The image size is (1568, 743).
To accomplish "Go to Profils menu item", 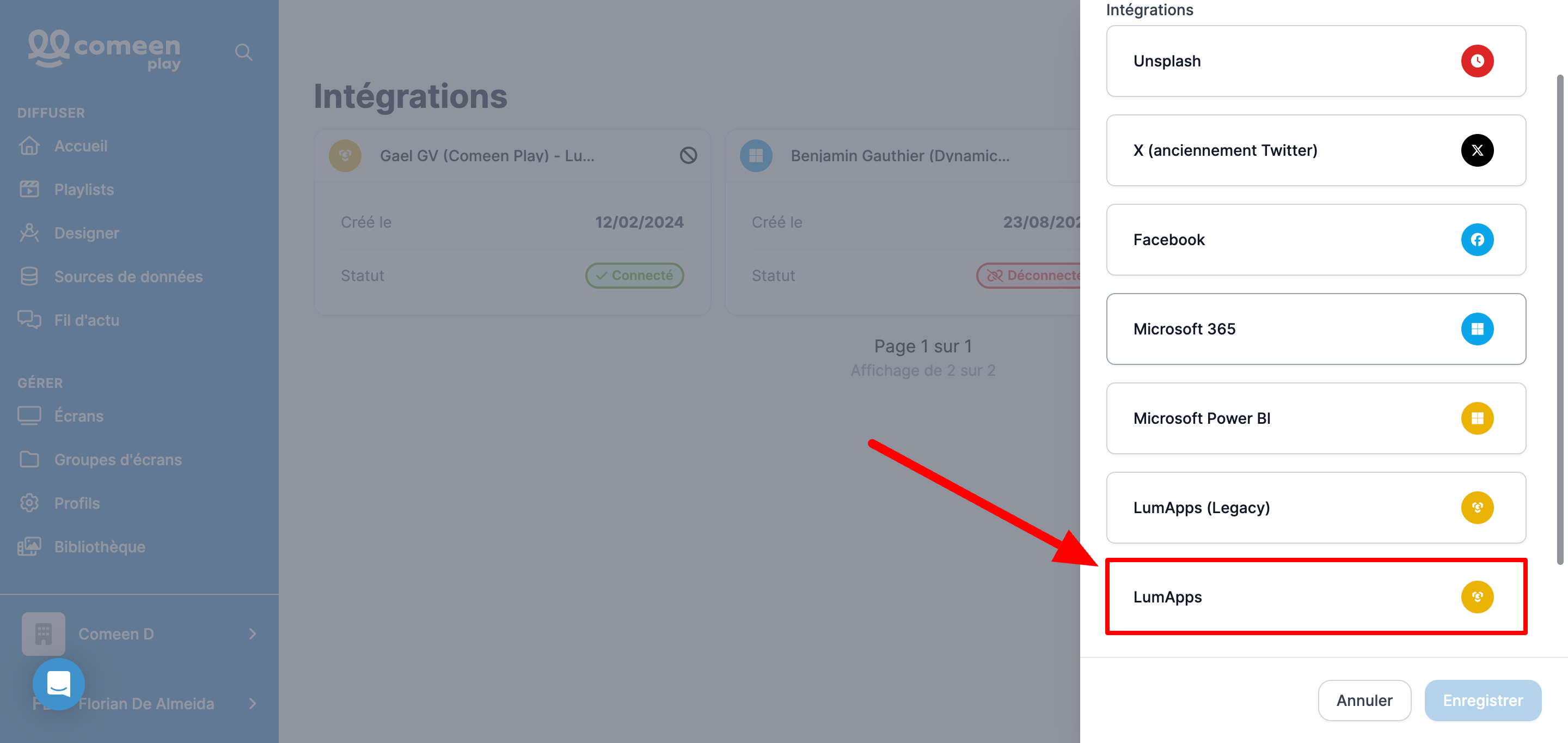I will [x=77, y=503].
